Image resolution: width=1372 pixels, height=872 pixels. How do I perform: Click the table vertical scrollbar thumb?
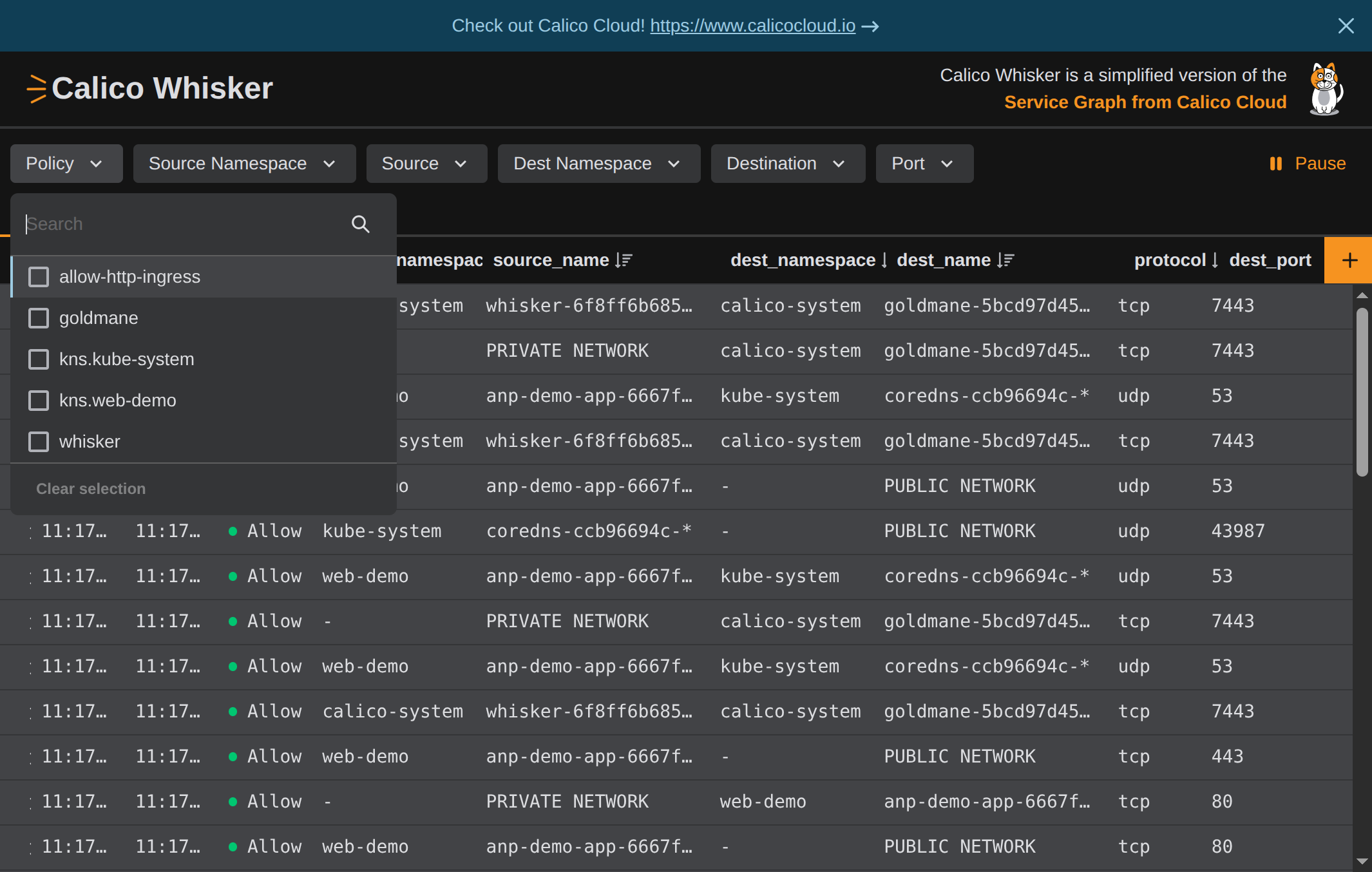1362,392
